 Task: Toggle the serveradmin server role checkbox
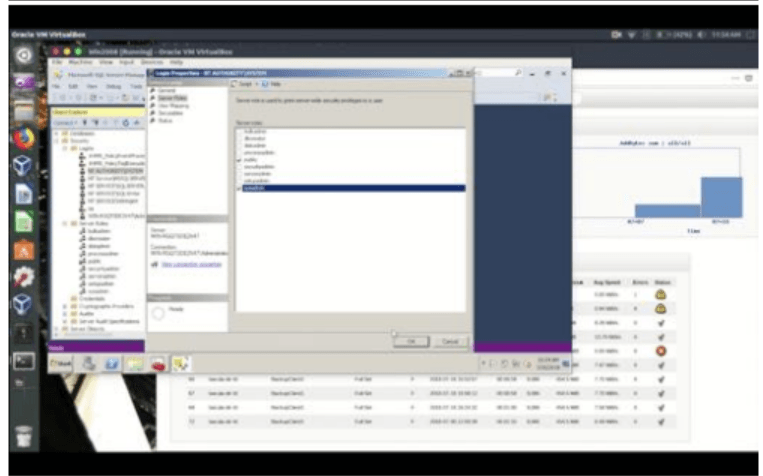coord(239,174)
